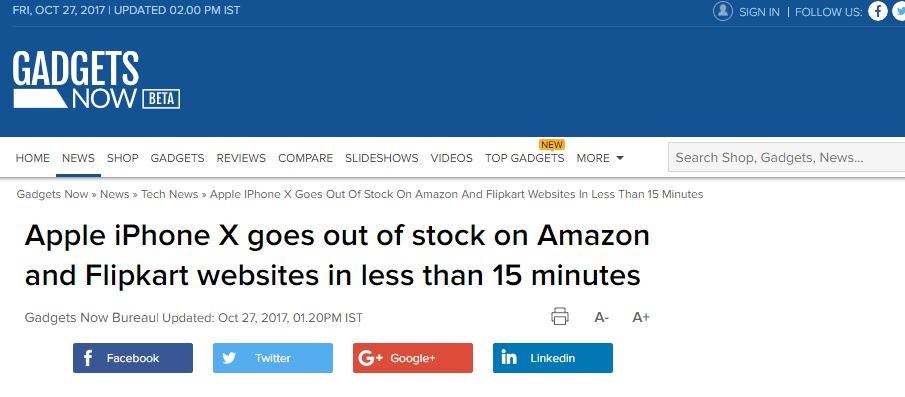Click the print article icon
This screenshot has width=905, height=397.
coord(559,317)
